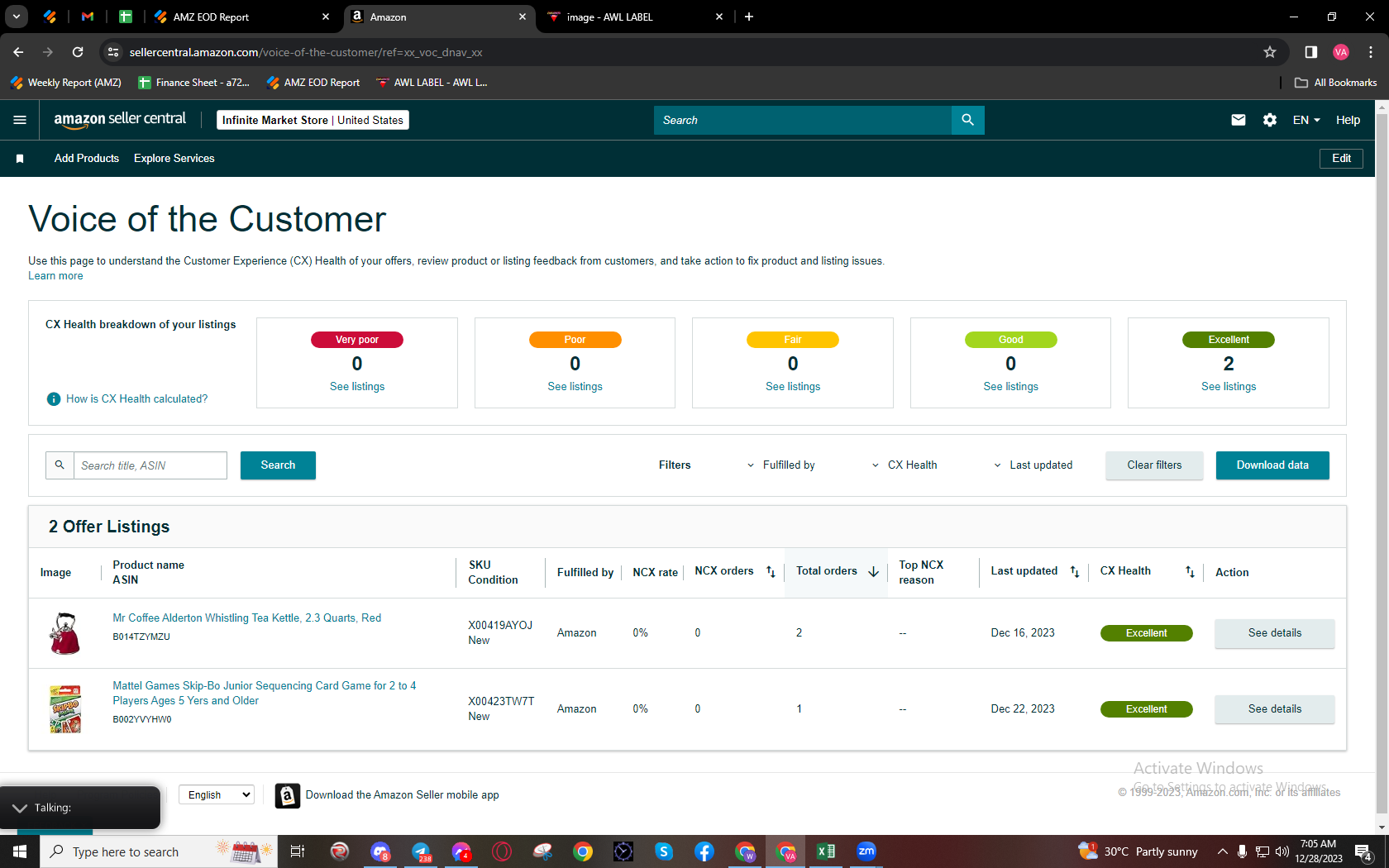Open the Explore Services menu item
The height and width of the screenshot is (868, 1389).
point(174,159)
